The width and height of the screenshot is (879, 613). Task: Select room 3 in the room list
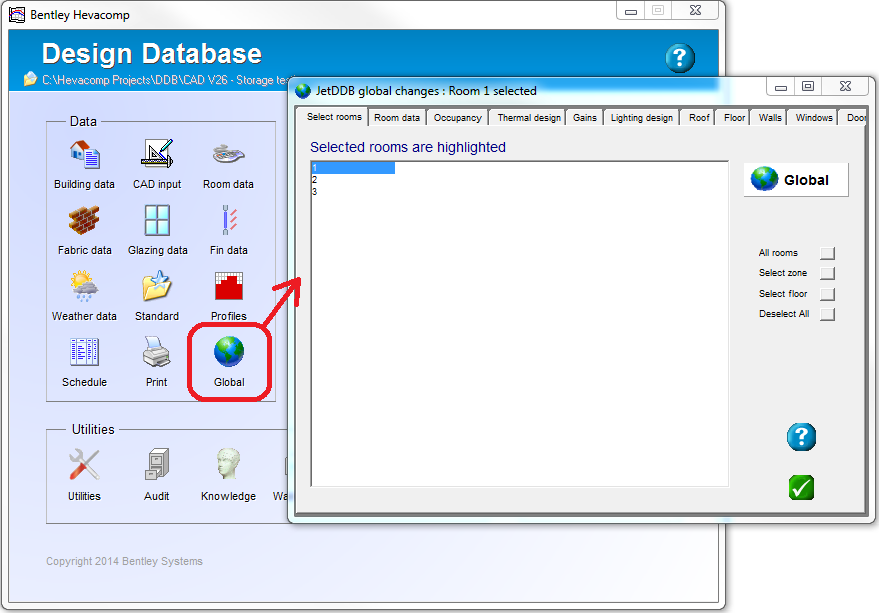(x=314, y=192)
